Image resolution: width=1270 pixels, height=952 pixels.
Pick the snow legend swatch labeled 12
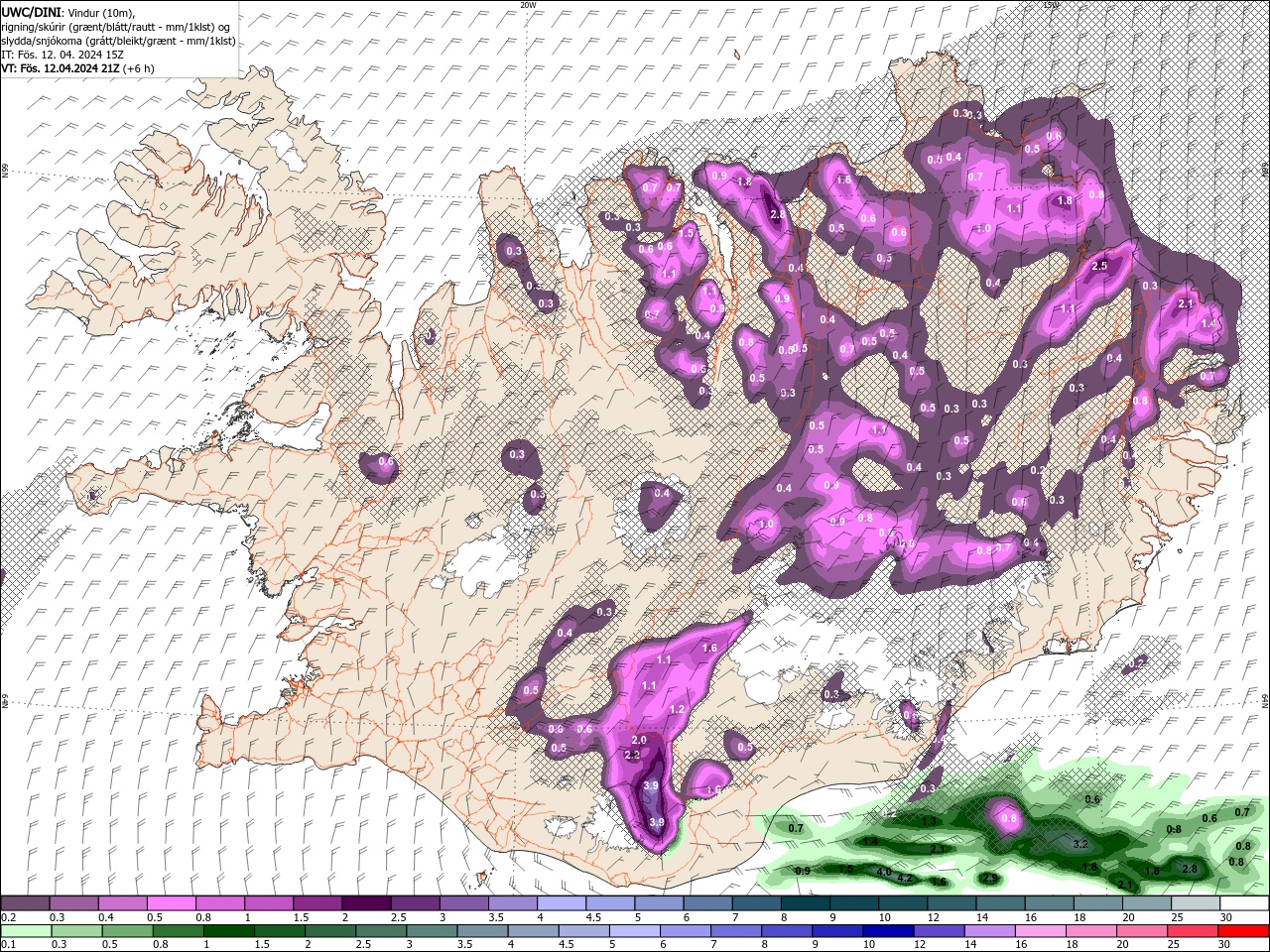[x=950, y=903]
